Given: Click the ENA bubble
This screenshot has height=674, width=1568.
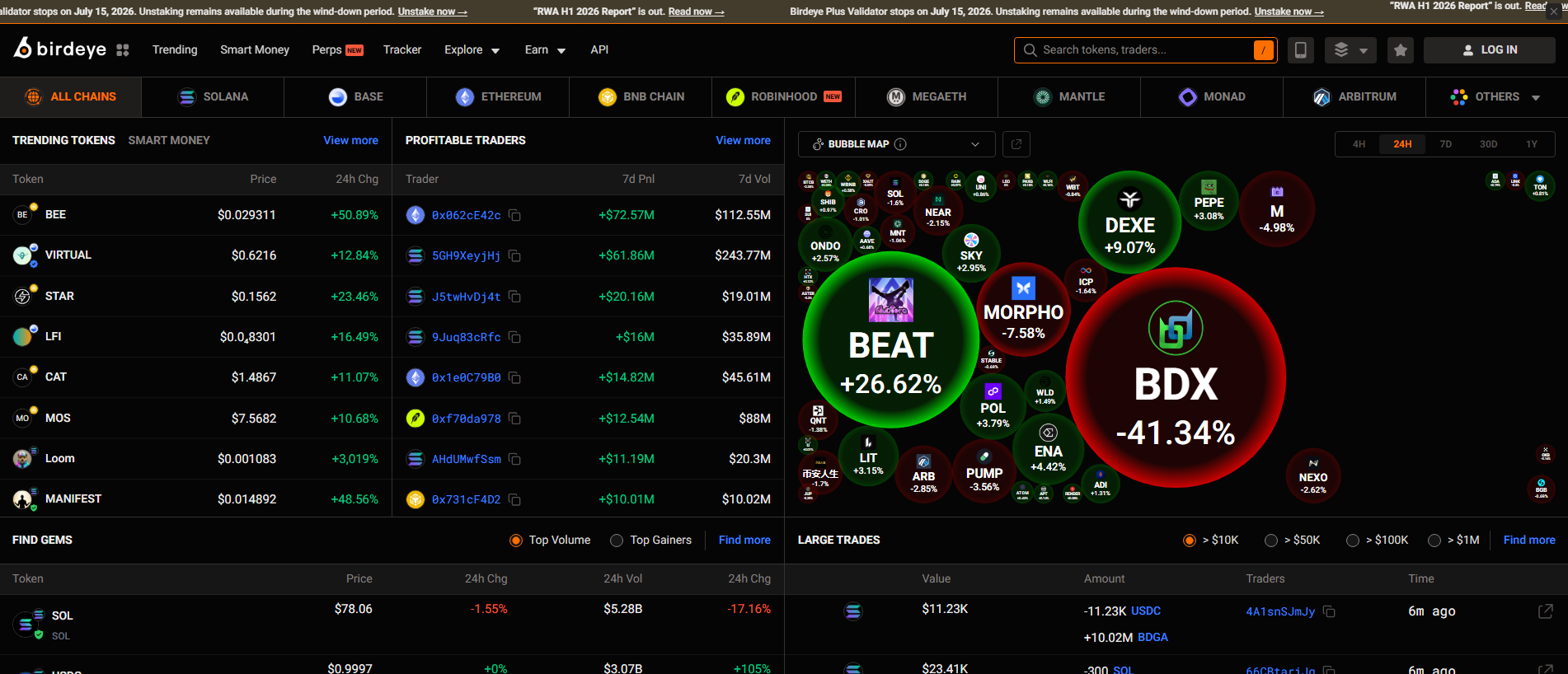Looking at the screenshot, I should click(1048, 450).
